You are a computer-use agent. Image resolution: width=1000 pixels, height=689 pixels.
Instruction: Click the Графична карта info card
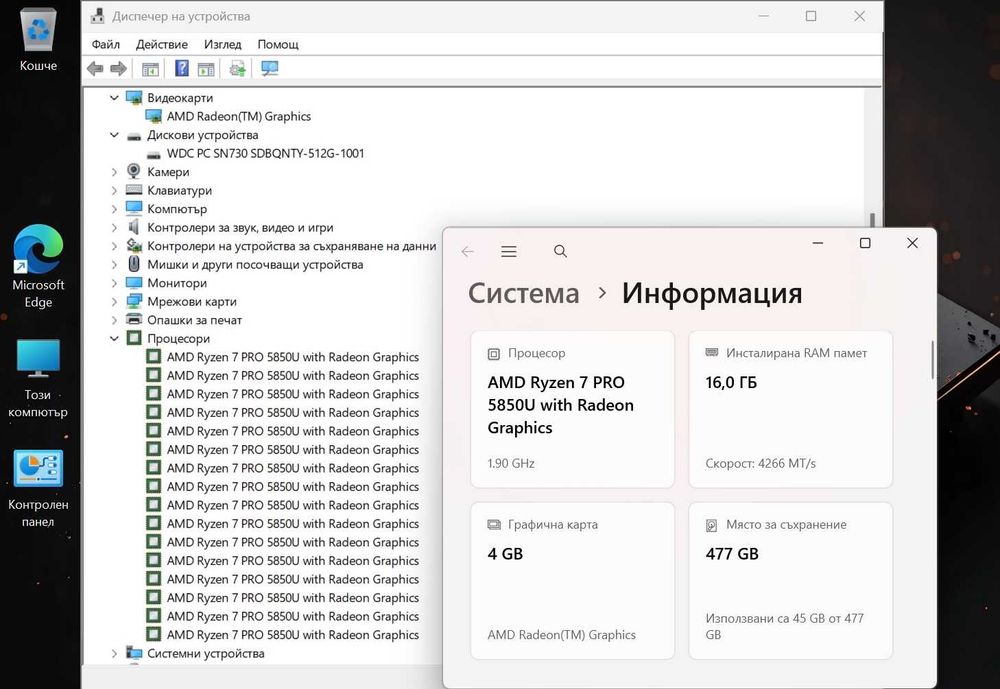(572, 581)
